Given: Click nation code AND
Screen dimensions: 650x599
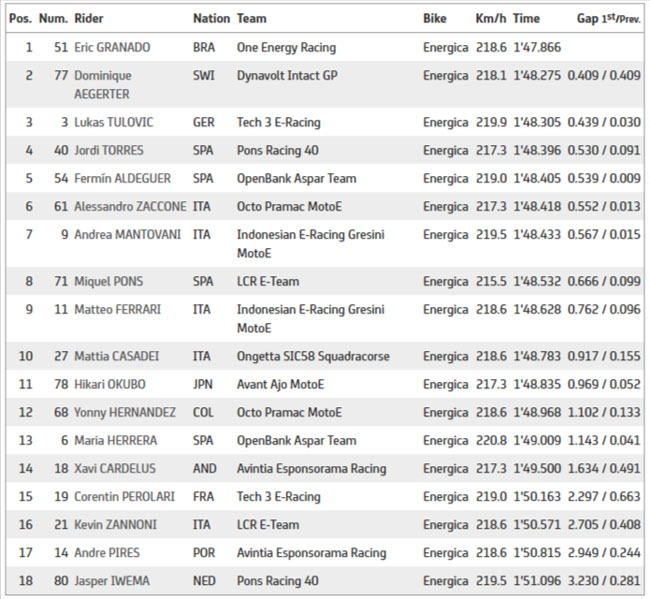Looking at the screenshot, I should pos(205,468).
